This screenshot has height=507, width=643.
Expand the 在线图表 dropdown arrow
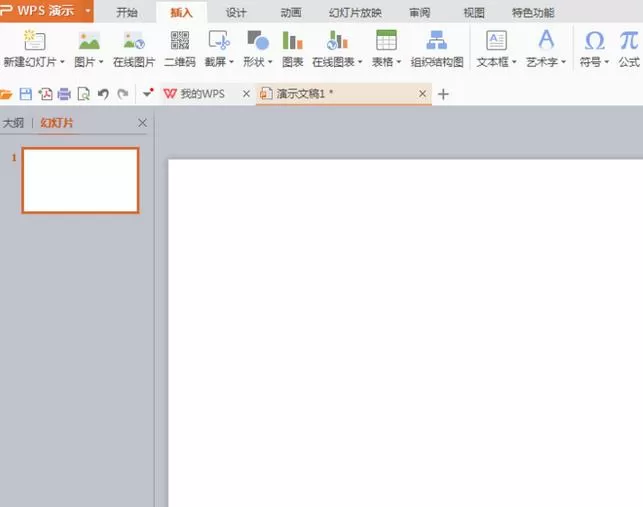pyautogui.click(x=360, y=62)
